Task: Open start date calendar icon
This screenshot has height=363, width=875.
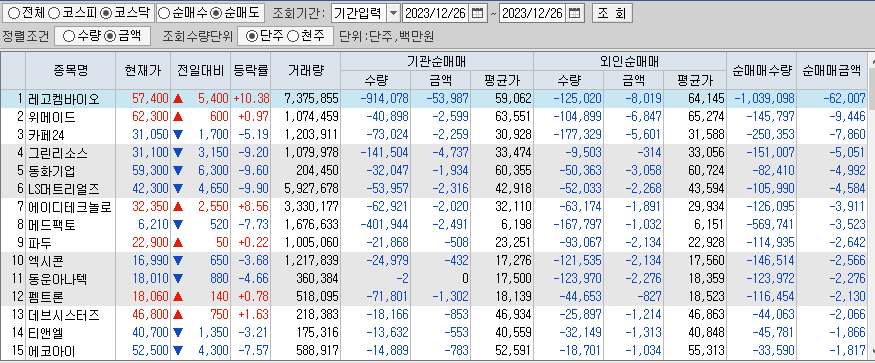Action: [477, 13]
